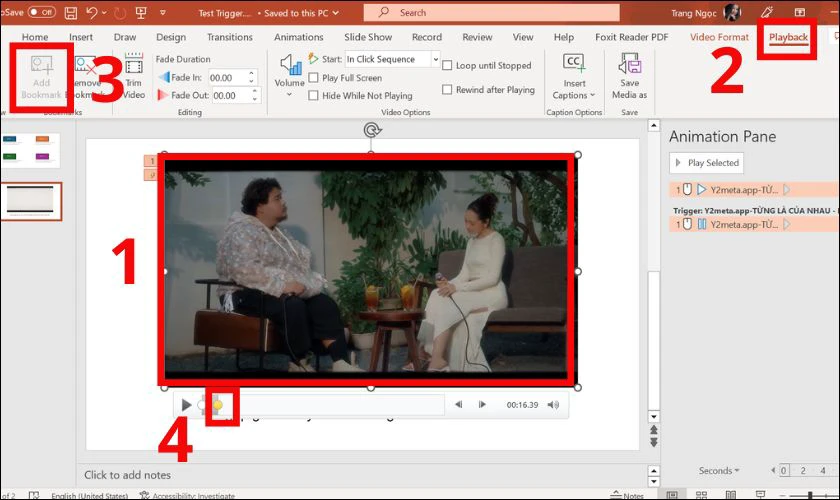Open the Animations tab

tap(298, 37)
